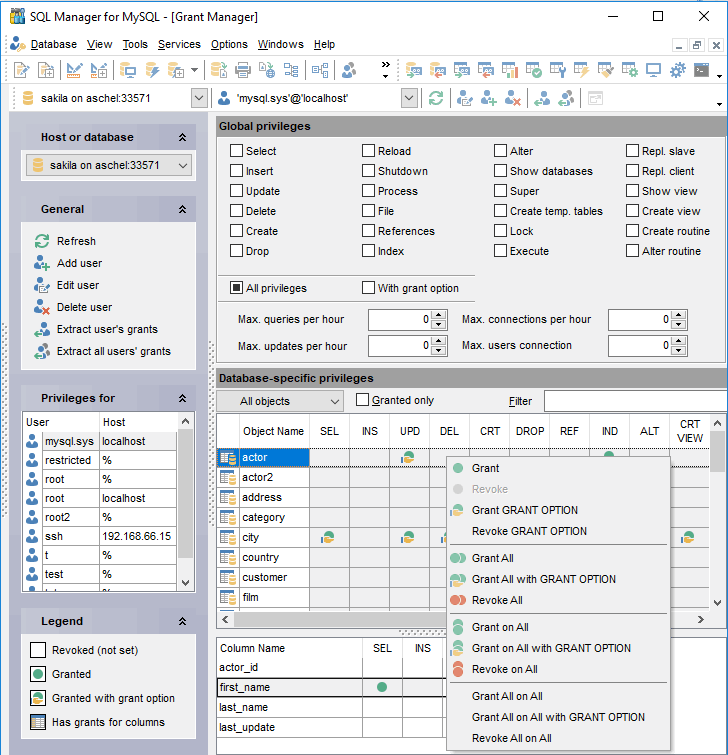This screenshot has width=728, height=755.
Task: Click the Edit user toolbar icon
Action: pos(465,98)
